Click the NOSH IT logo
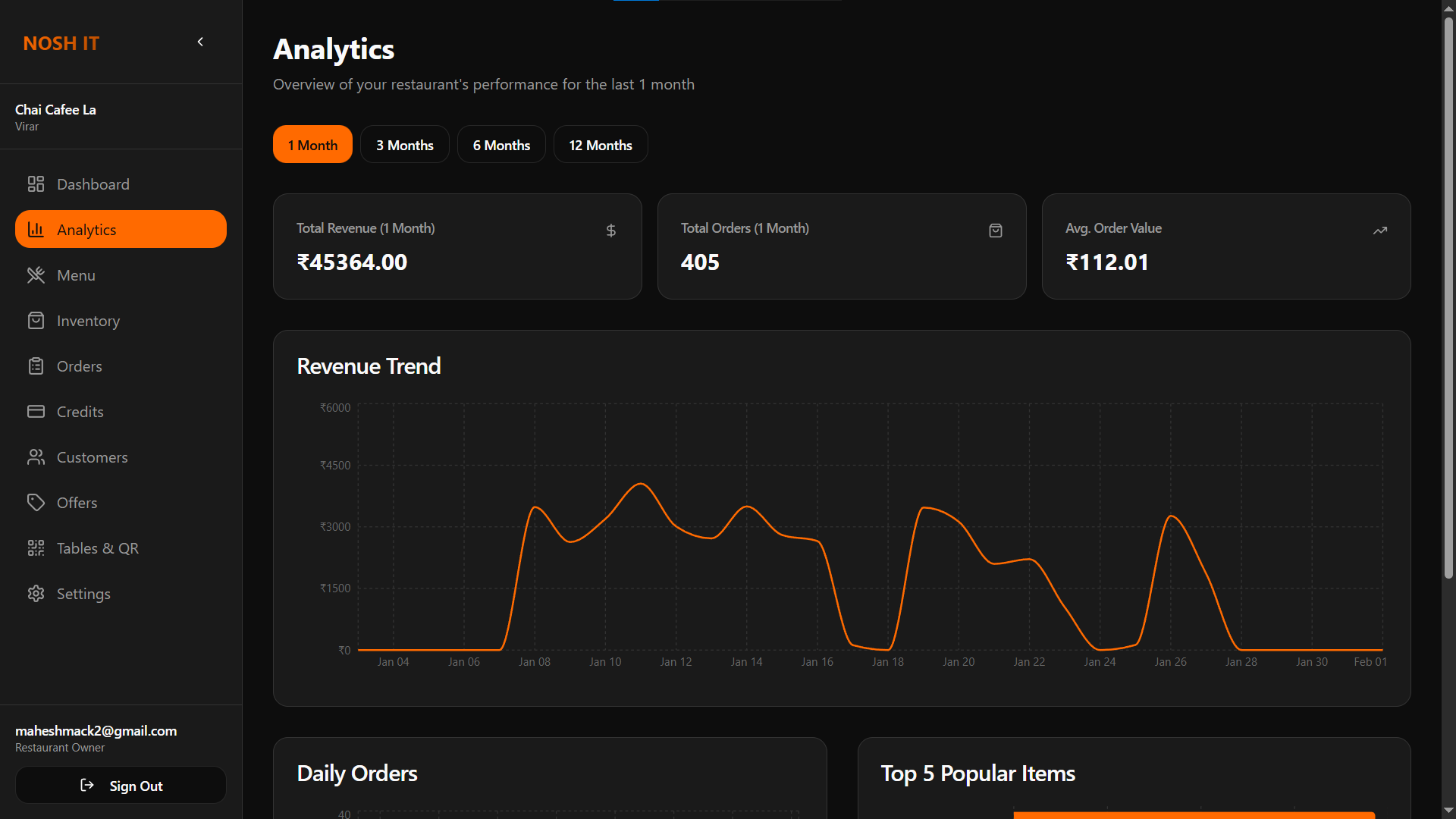Viewport: 1456px width, 819px height. (x=61, y=44)
